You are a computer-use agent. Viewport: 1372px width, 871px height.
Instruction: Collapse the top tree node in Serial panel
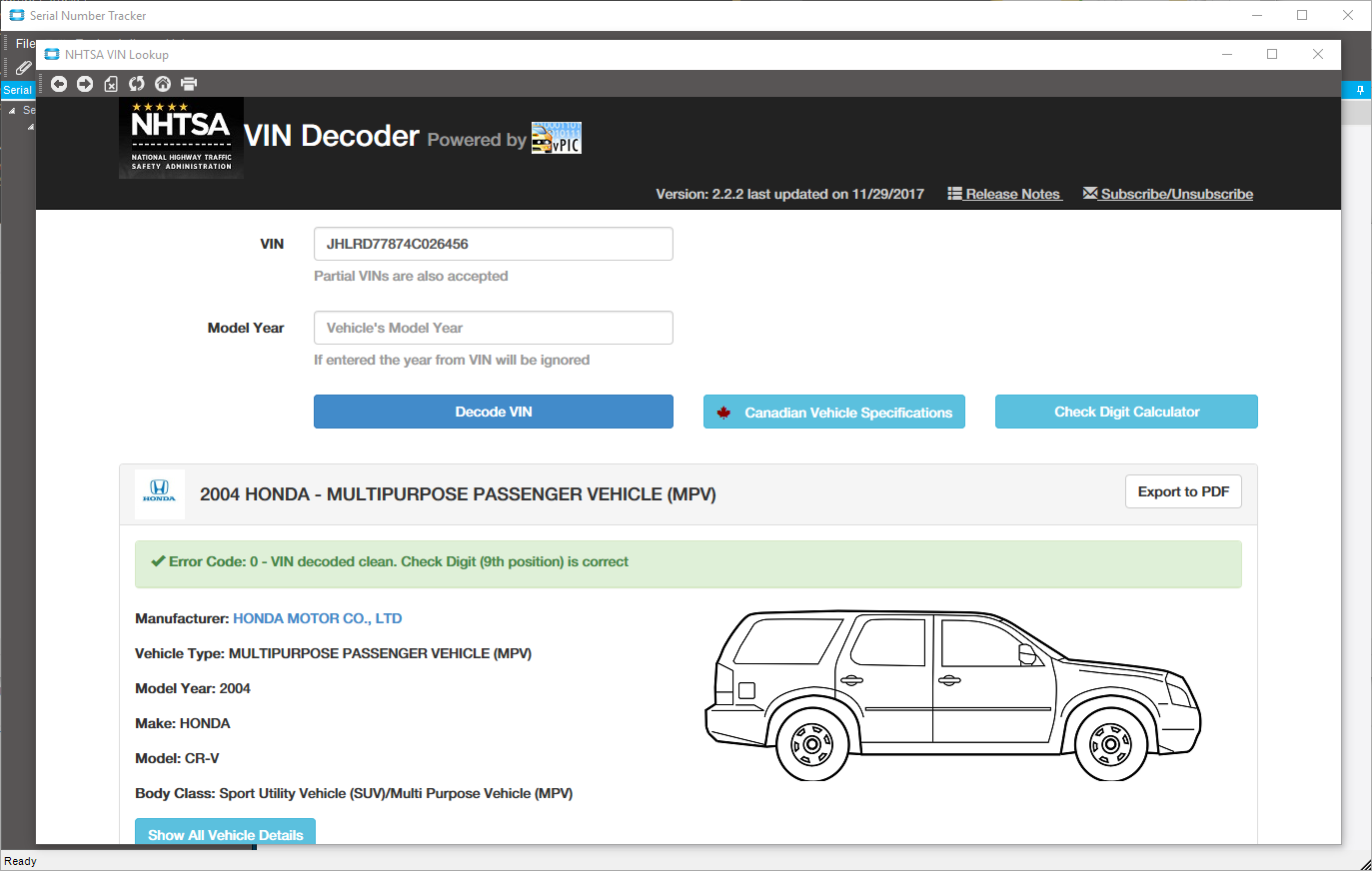12,111
